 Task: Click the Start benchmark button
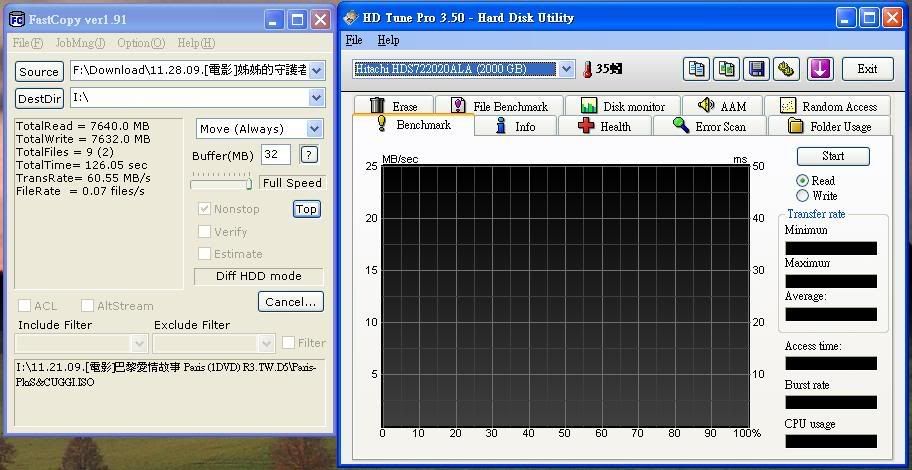[833, 156]
